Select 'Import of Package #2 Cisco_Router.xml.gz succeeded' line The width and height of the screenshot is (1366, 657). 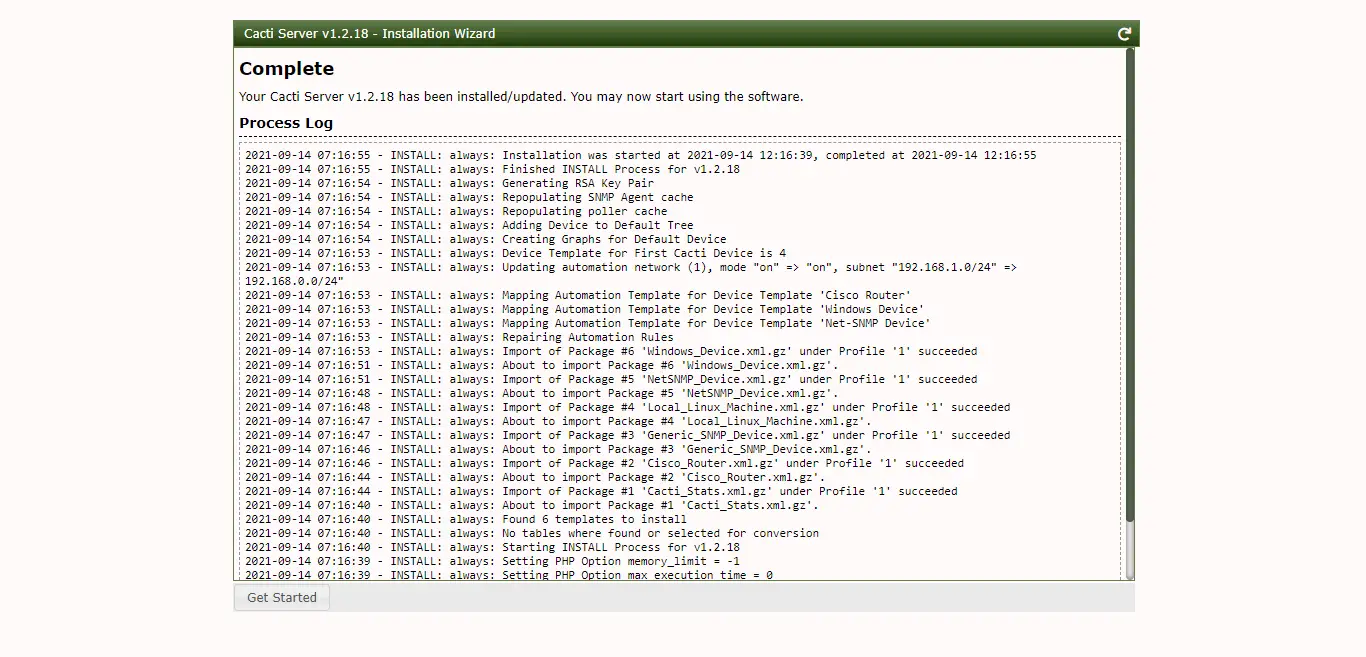tap(605, 463)
